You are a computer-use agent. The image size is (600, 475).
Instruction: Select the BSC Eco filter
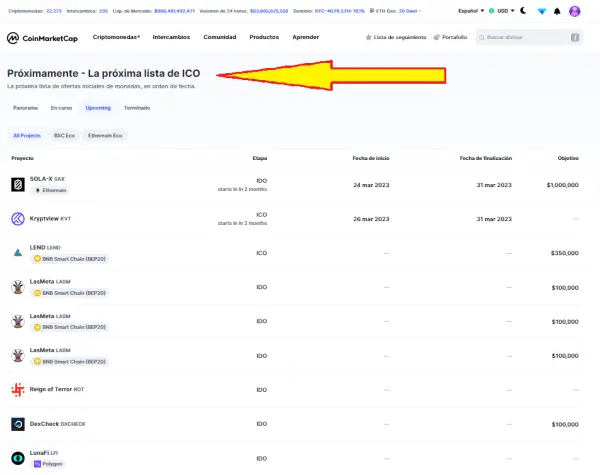pyautogui.click(x=64, y=135)
